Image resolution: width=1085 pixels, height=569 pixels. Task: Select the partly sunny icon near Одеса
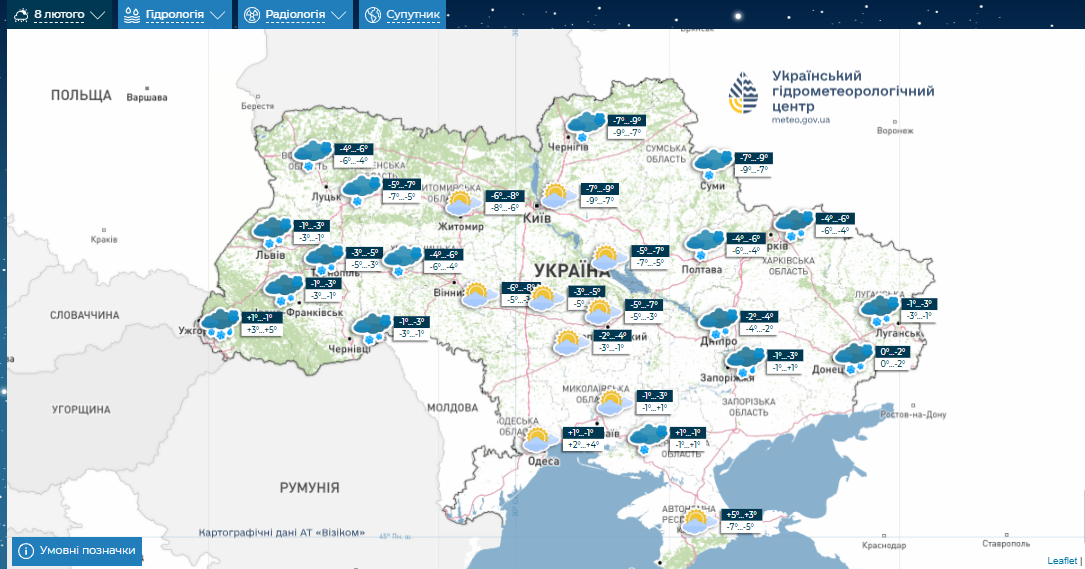click(540, 439)
